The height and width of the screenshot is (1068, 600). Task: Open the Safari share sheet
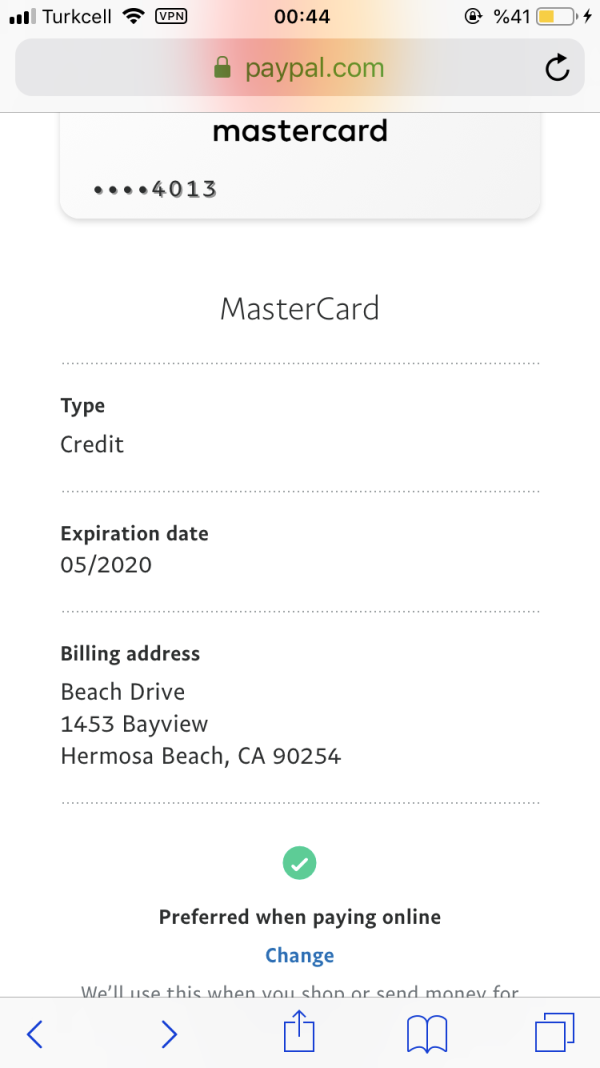[299, 1032]
